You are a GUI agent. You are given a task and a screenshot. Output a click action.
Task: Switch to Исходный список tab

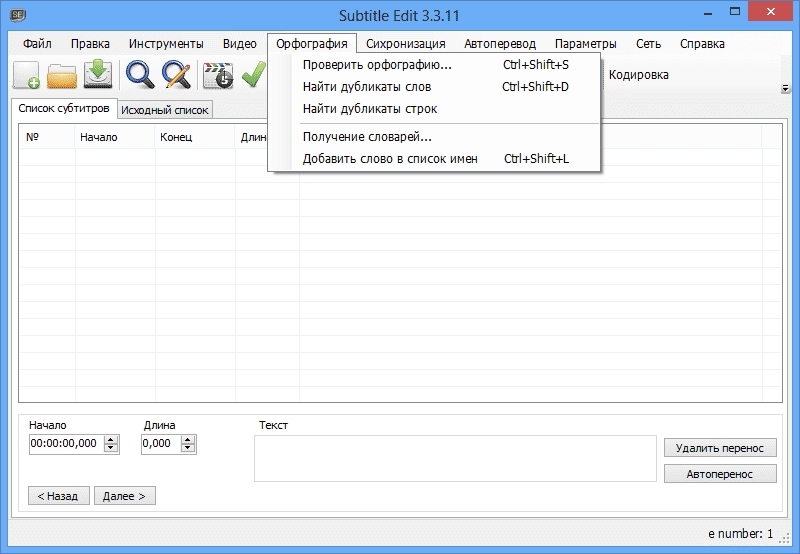(165, 110)
